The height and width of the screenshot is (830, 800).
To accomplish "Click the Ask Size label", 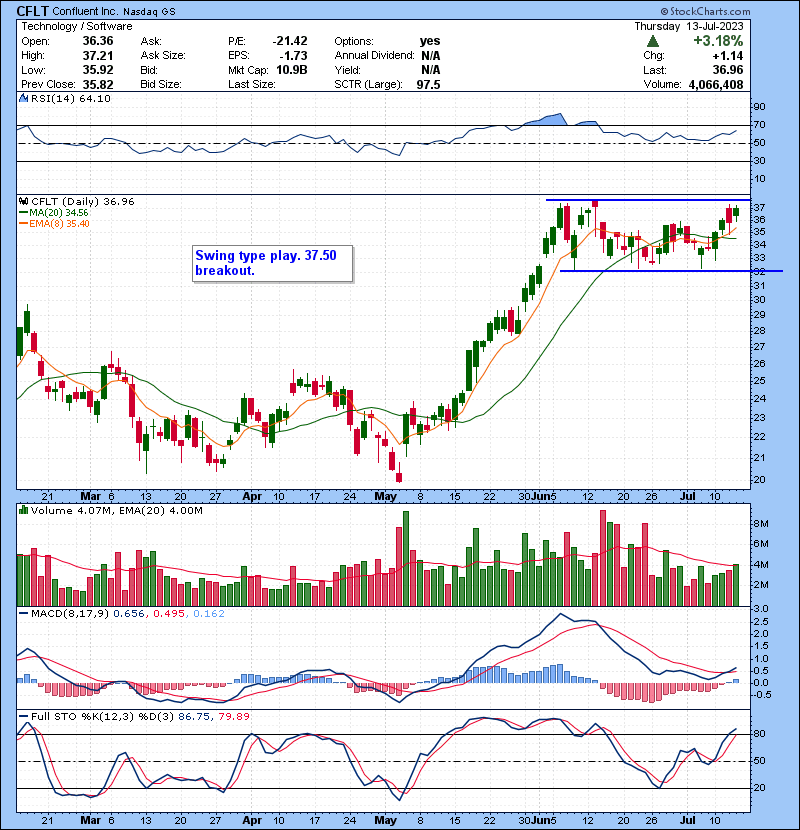I will pos(163,55).
